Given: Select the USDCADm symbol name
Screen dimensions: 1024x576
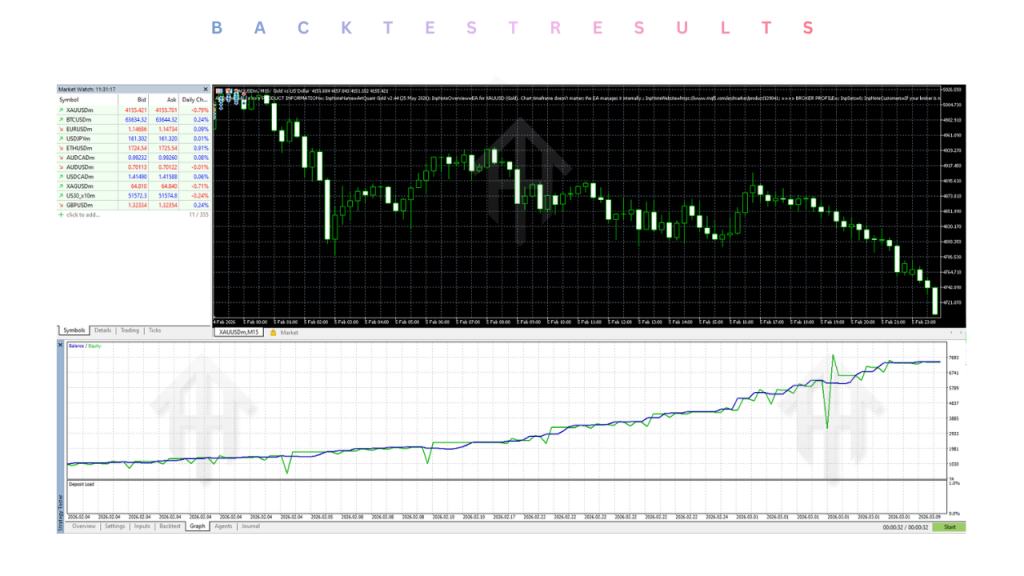Looking at the screenshot, I should [x=80, y=177].
